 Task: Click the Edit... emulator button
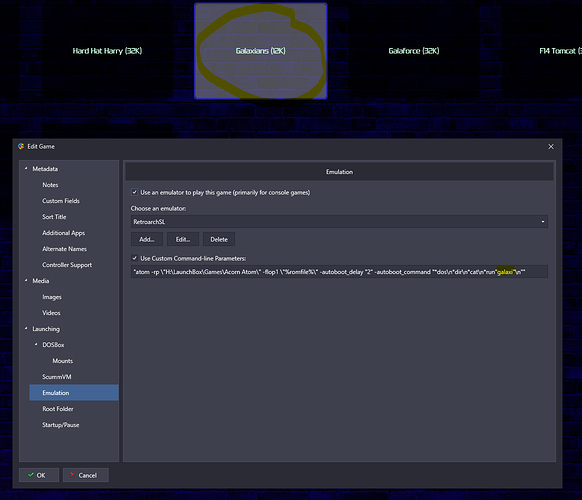point(183,239)
